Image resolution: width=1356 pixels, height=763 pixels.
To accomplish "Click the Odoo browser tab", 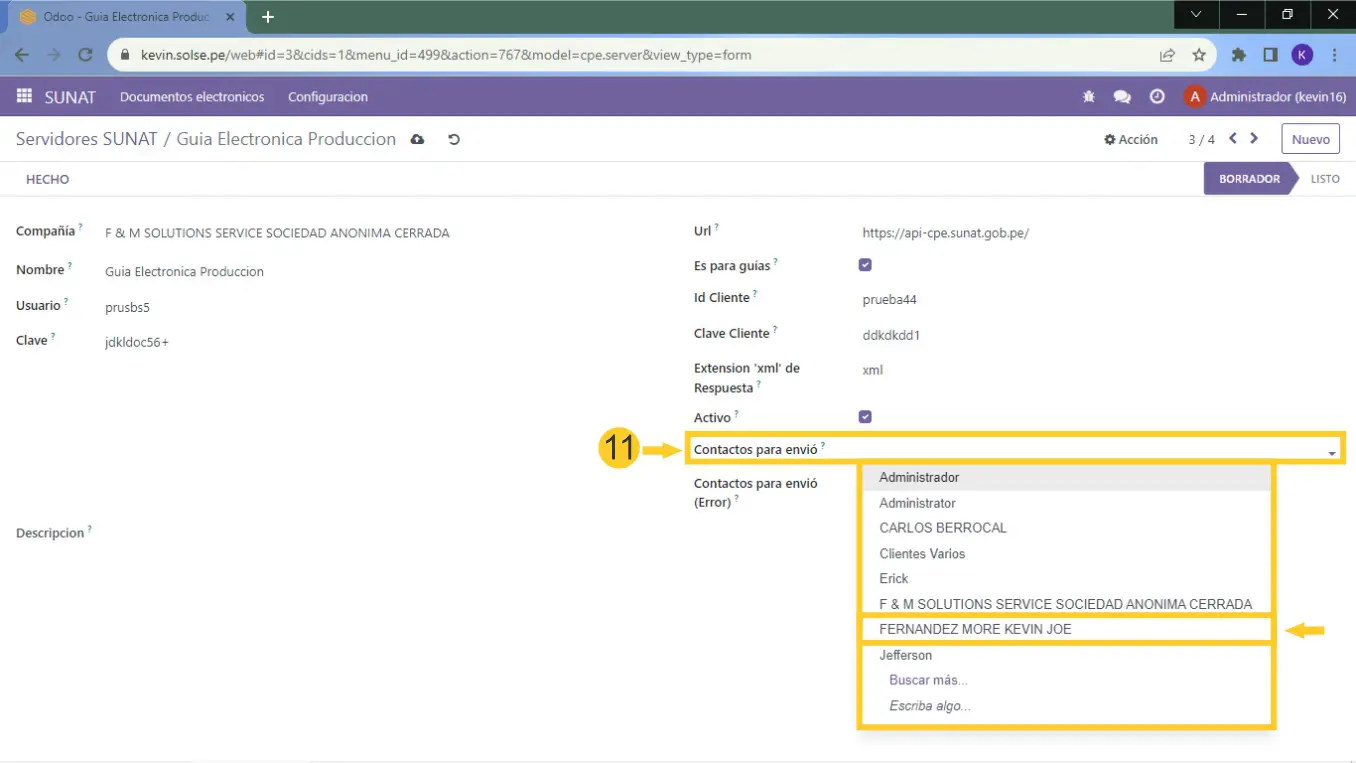I will (127, 17).
